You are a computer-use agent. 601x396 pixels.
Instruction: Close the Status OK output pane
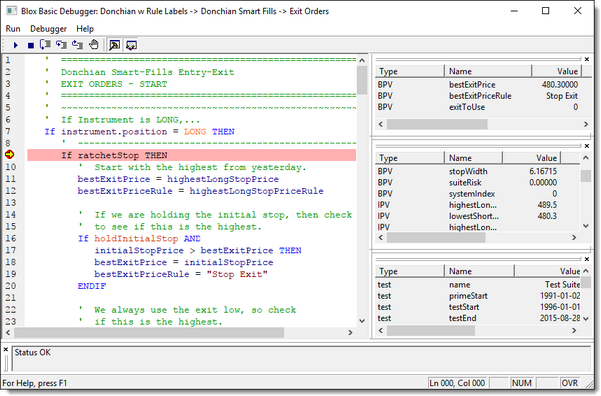(6, 350)
